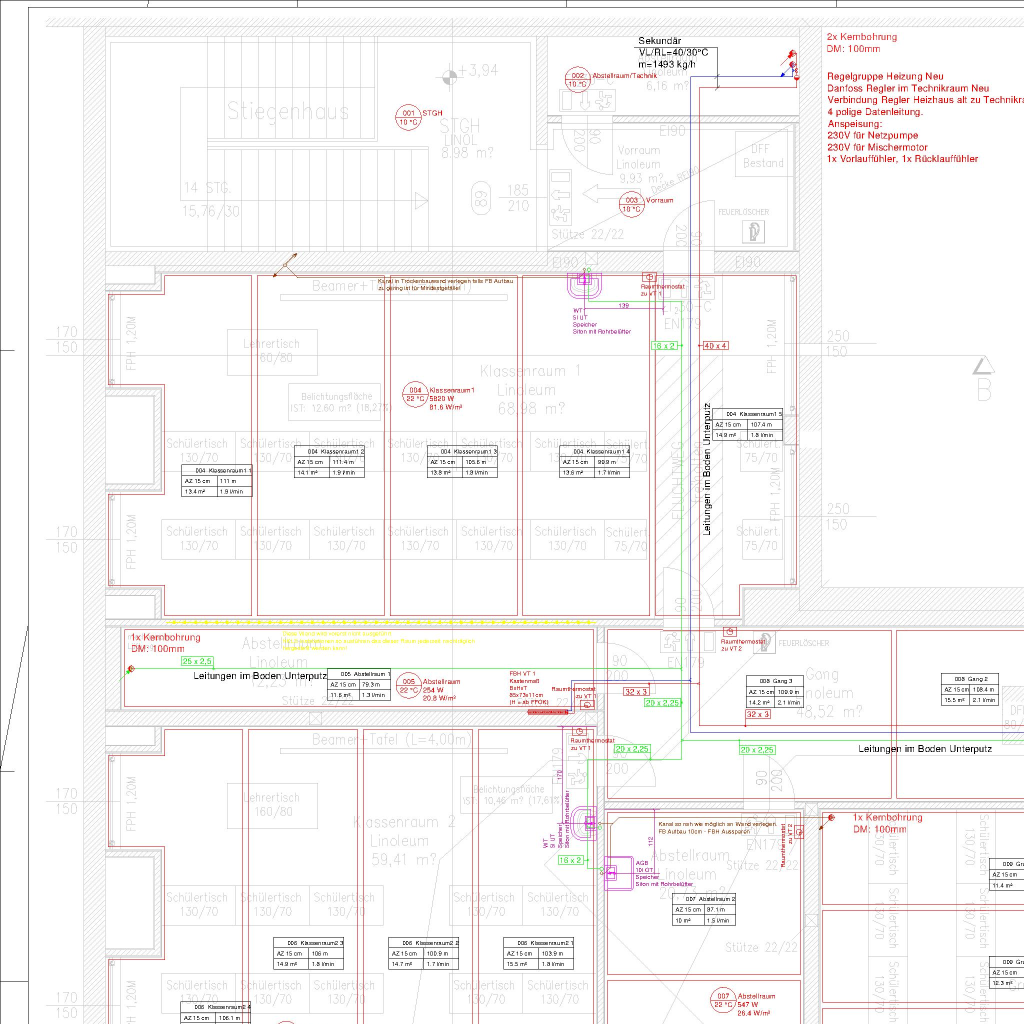The image size is (1024, 1024).
Task: Click the 004 Klassenraum1 1 circuit table
Action: click(x=217, y=481)
